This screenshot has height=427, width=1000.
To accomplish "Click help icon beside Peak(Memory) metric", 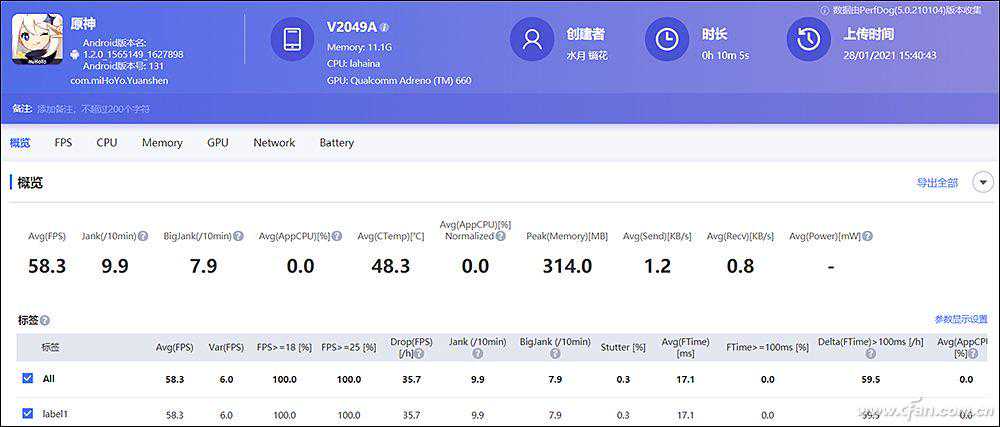I will (x=614, y=236).
